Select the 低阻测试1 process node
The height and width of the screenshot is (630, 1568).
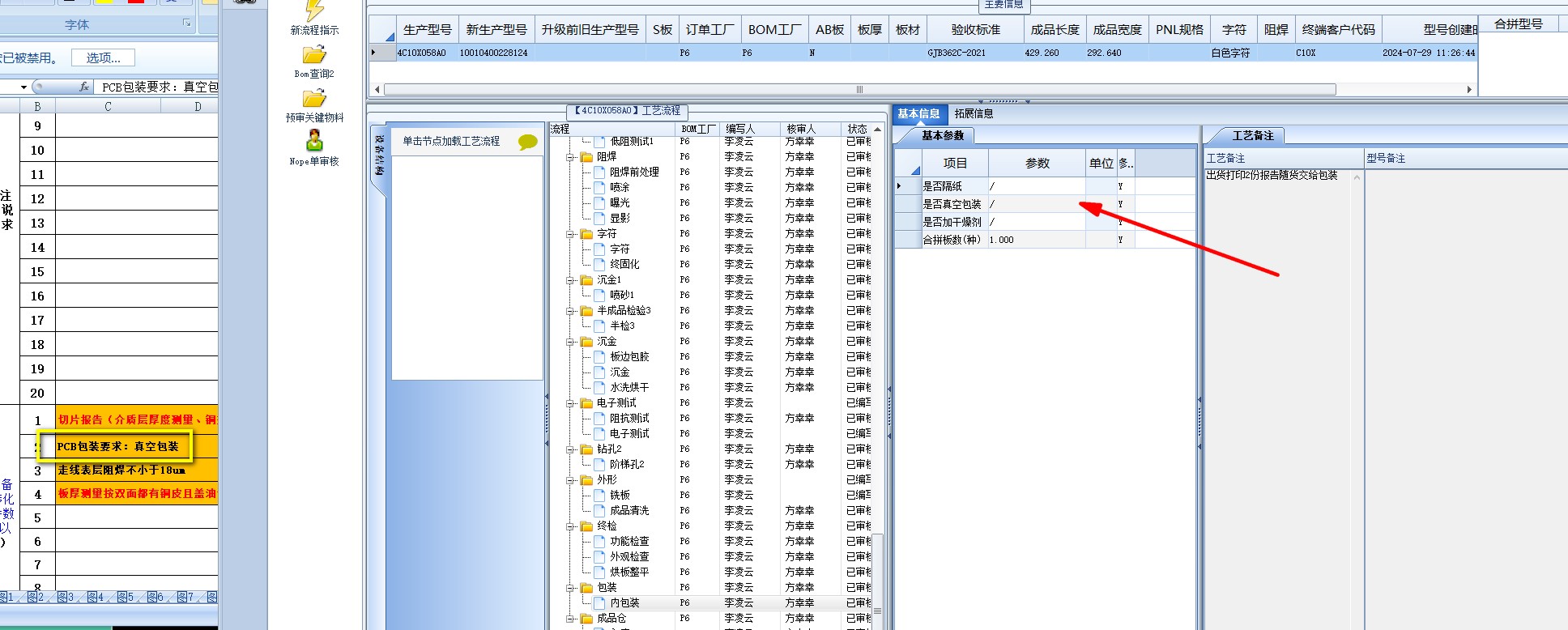[632, 142]
